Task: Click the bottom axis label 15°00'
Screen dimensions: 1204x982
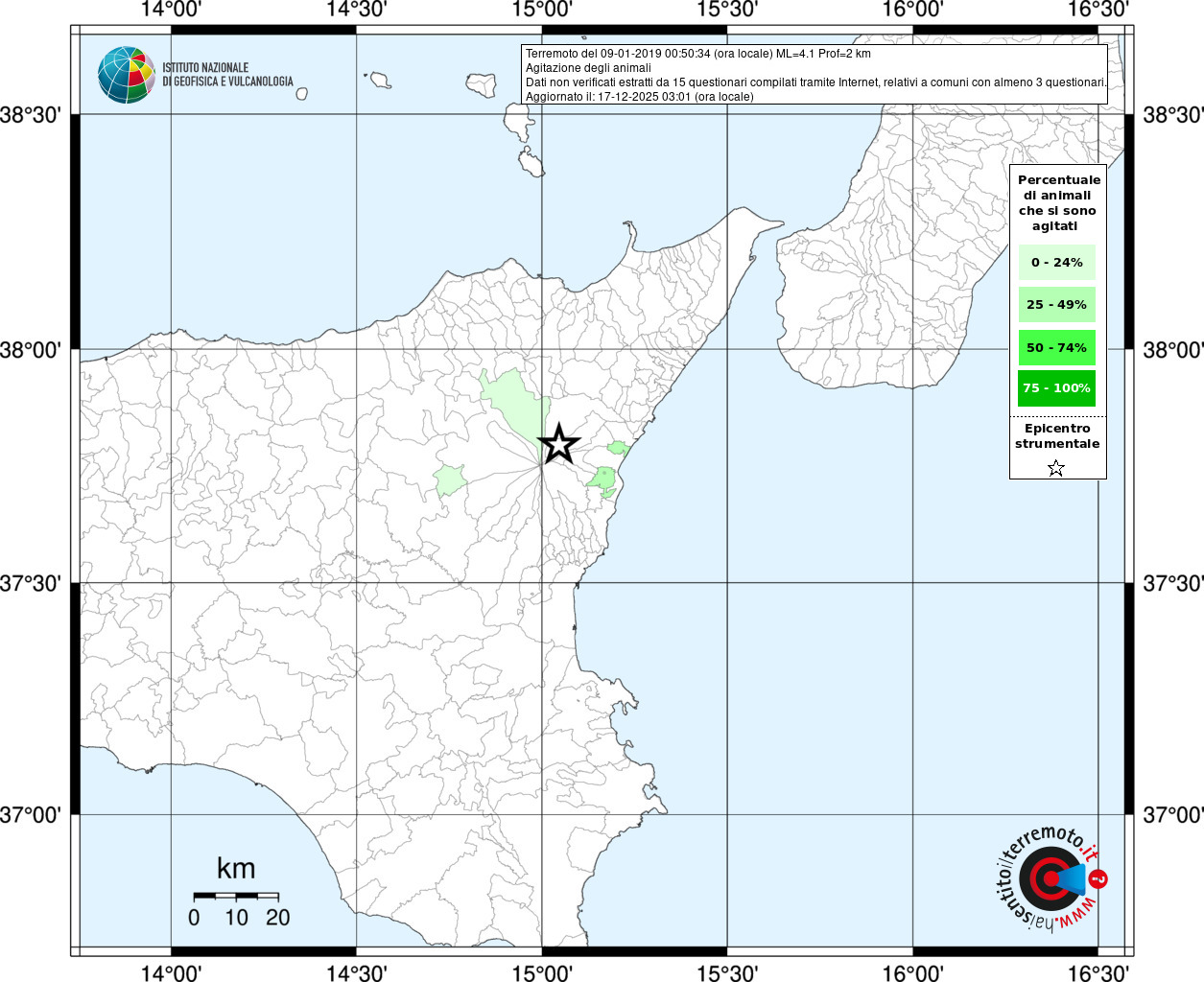Action: pyautogui.click(x=542, y=972)
